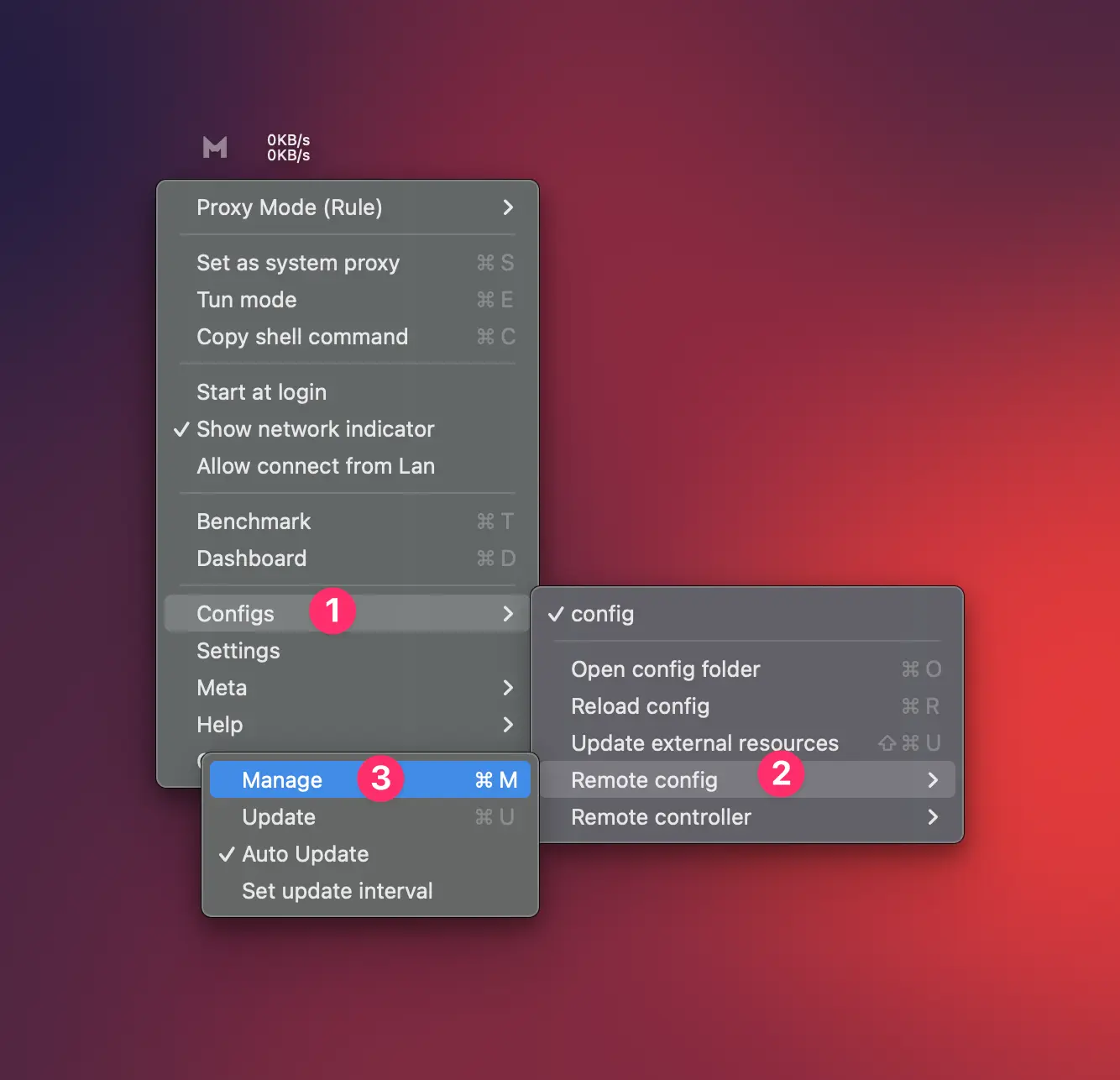Click Copy shell command
The image size is (1120, 1080).
302,337
